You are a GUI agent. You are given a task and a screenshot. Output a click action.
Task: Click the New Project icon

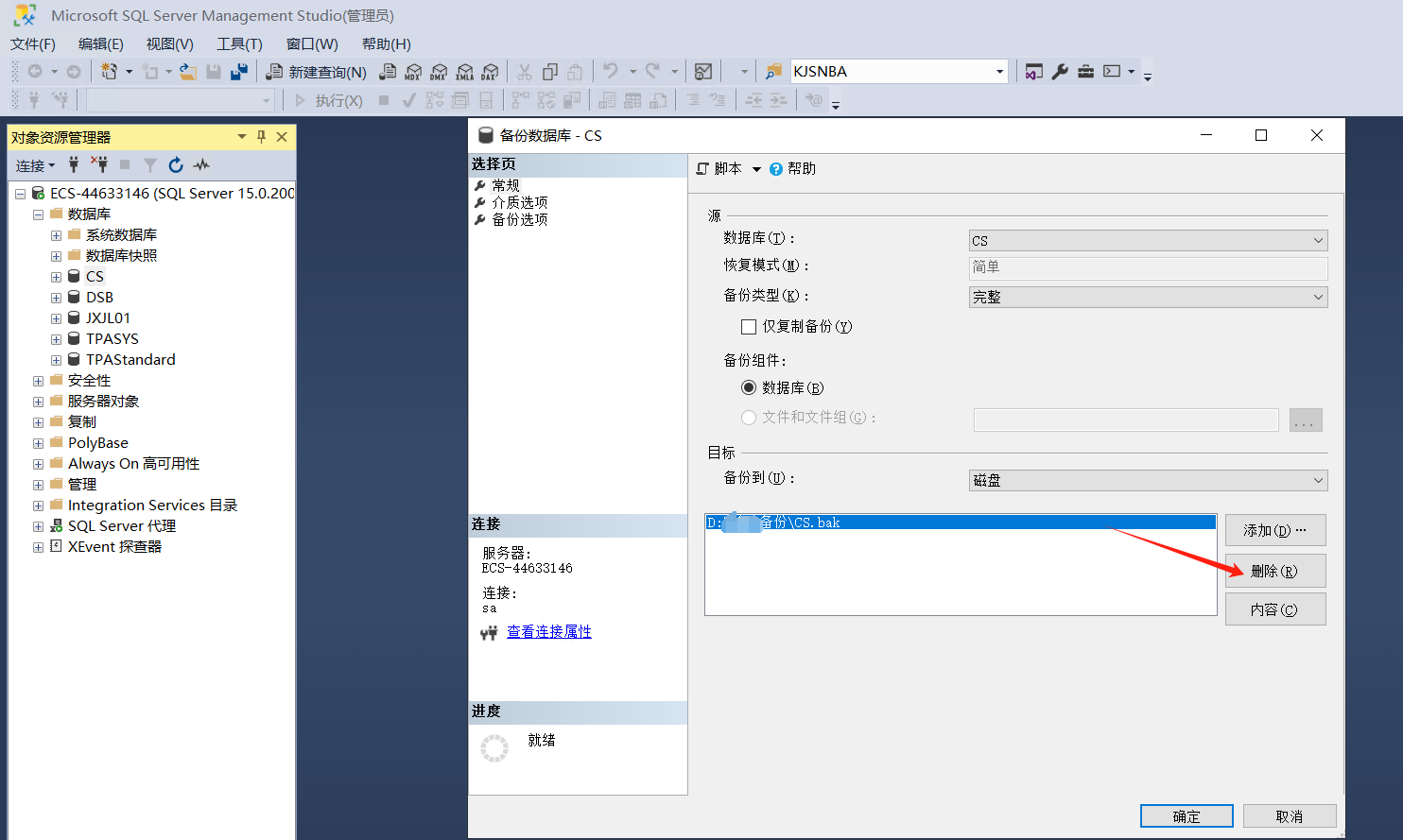click(110, 72)
